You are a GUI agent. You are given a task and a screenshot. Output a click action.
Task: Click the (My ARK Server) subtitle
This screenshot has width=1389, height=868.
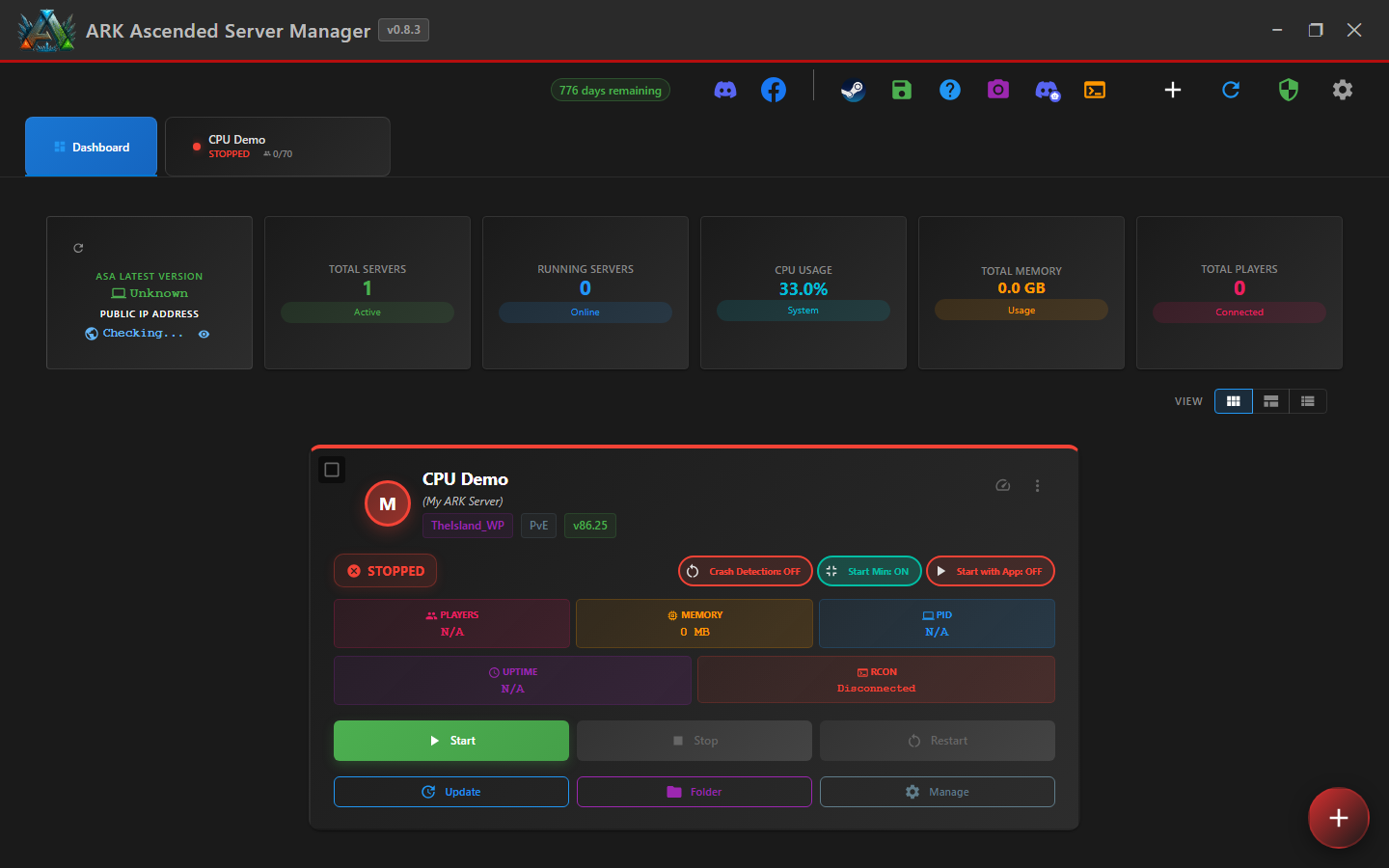463,502
